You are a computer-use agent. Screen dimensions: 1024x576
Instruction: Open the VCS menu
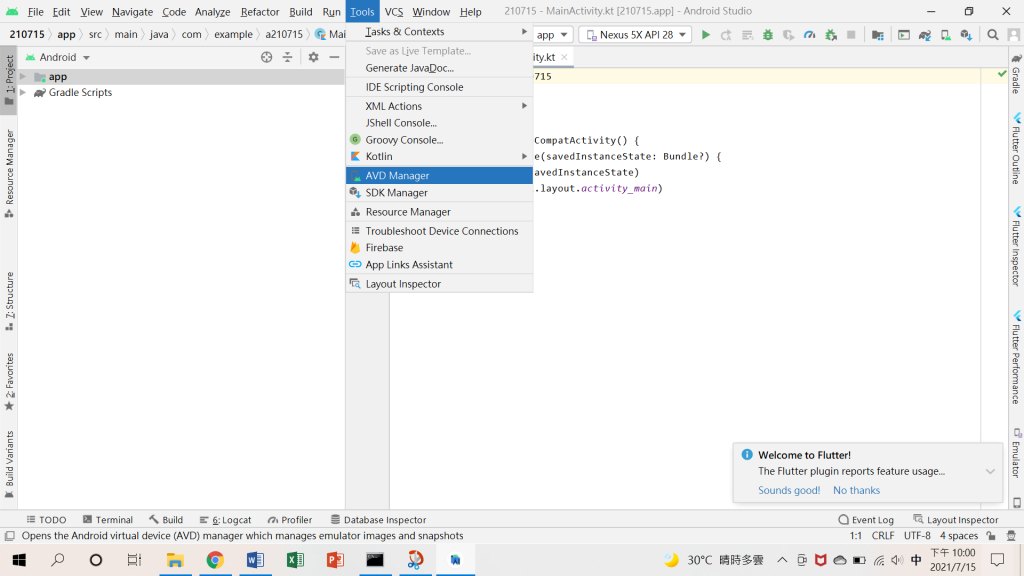[x=394, y=12]
